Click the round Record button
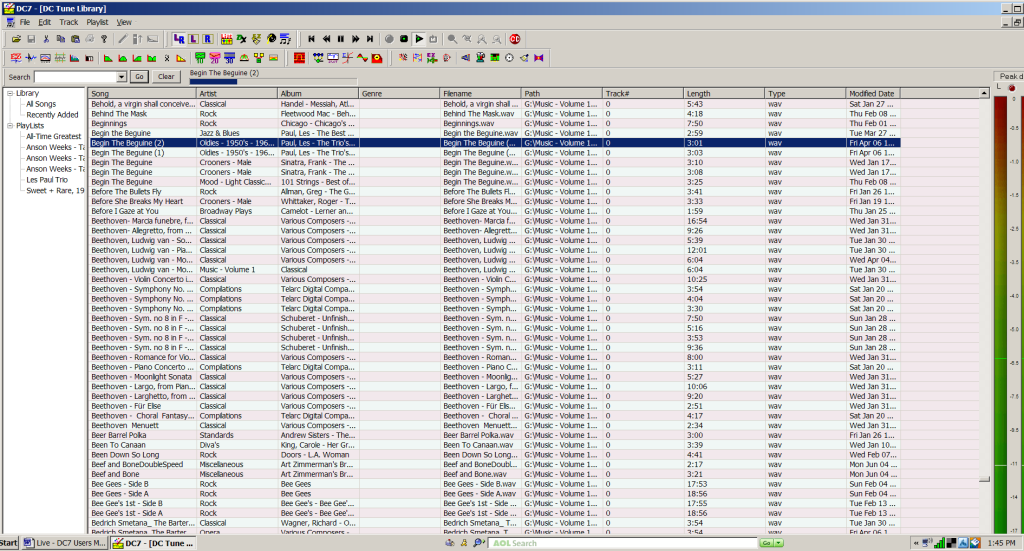The image size is (1024, 551). [388, 38]
